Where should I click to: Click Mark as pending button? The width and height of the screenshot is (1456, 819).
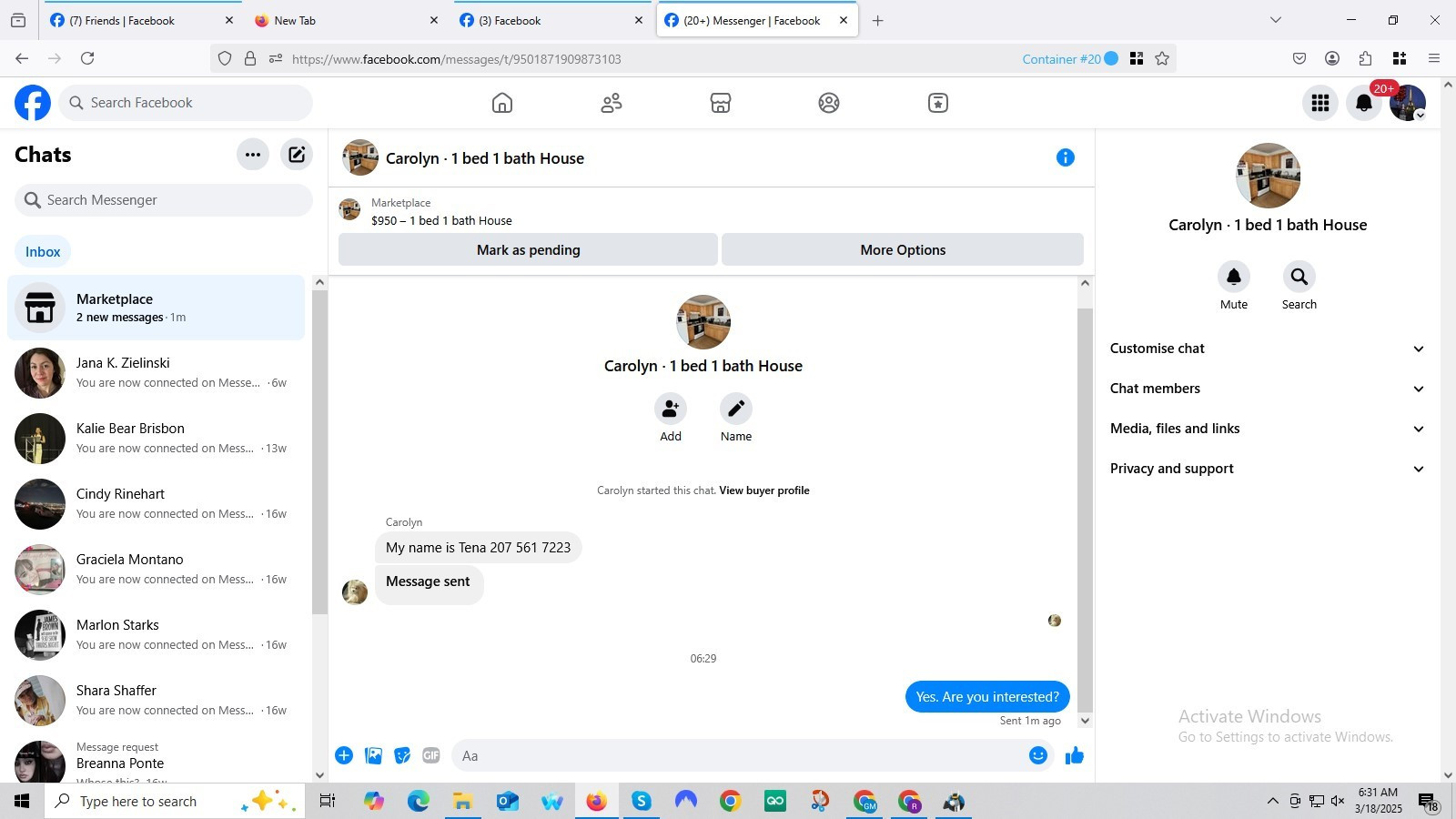(528, 250)
